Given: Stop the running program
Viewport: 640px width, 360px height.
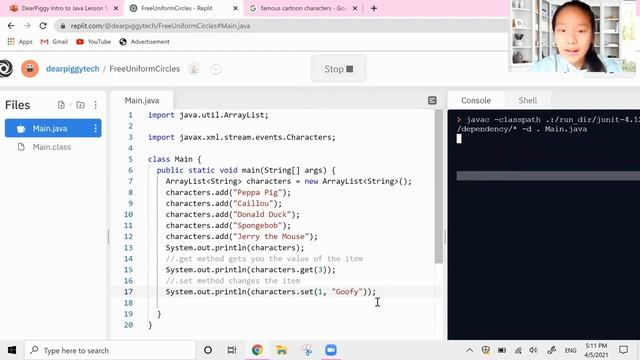Looking at the screenshot, I should pos(338,69).
